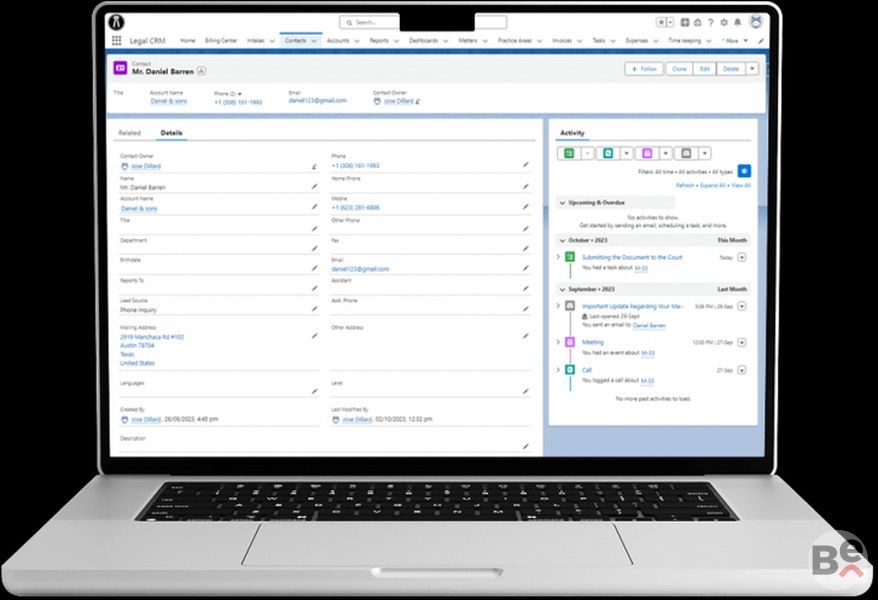Collapse the September 2023 section
The height and width of the screenshot is (600, 878).
click(562, 288)
